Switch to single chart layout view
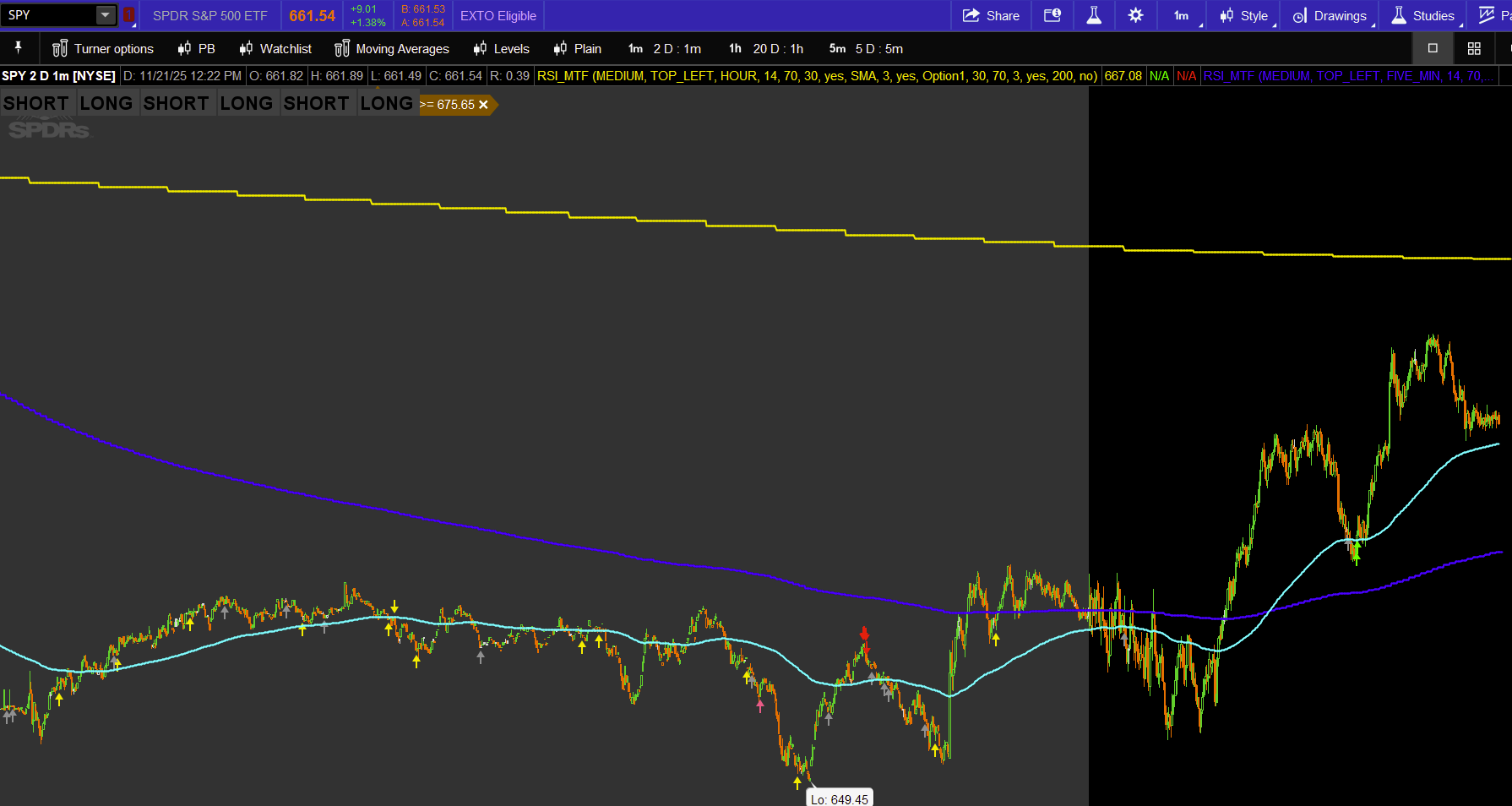This screenshot has height=806, width=1512. coord(1433,48)
